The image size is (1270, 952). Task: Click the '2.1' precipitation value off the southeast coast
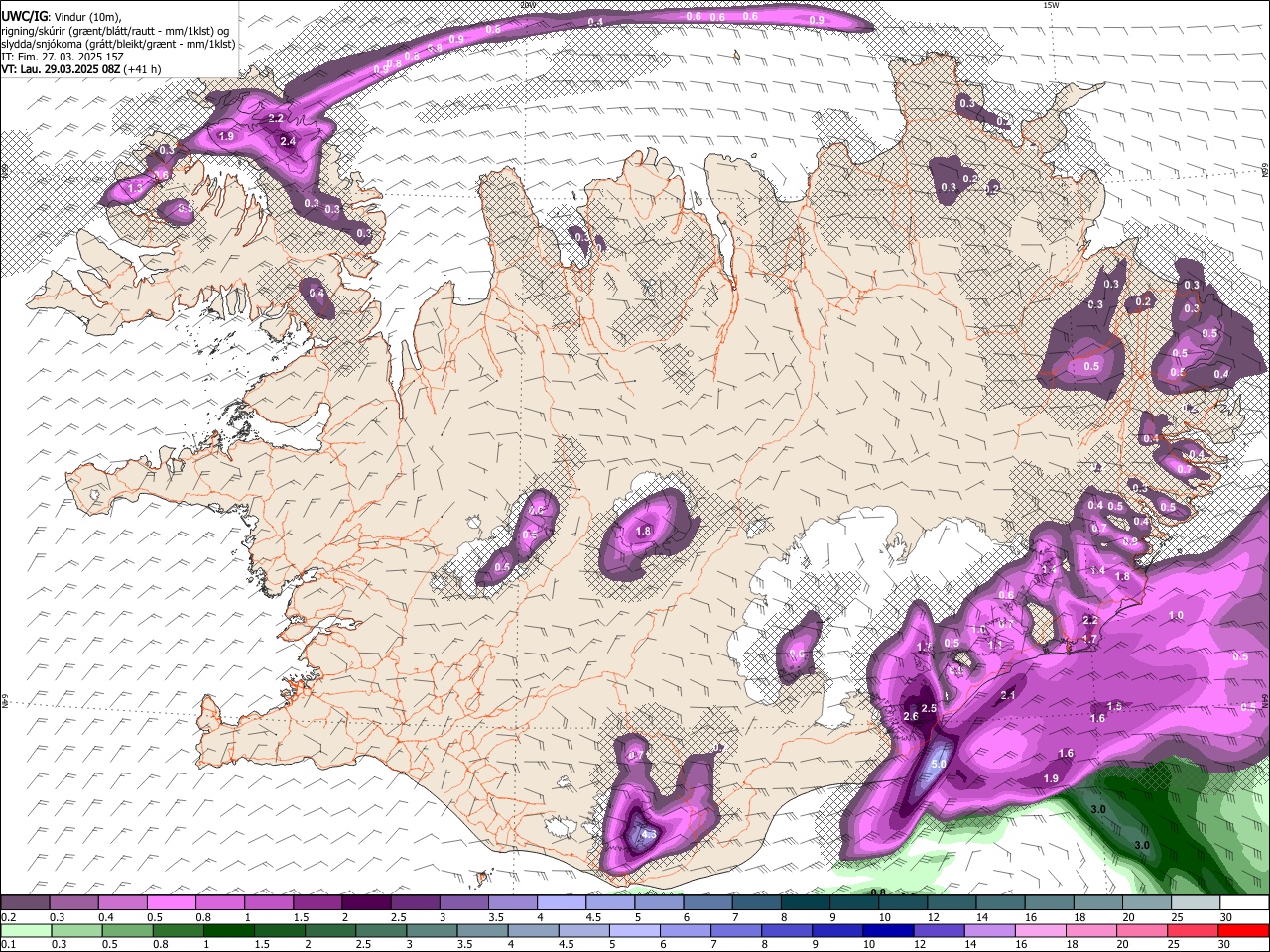tap(1008, 695)
